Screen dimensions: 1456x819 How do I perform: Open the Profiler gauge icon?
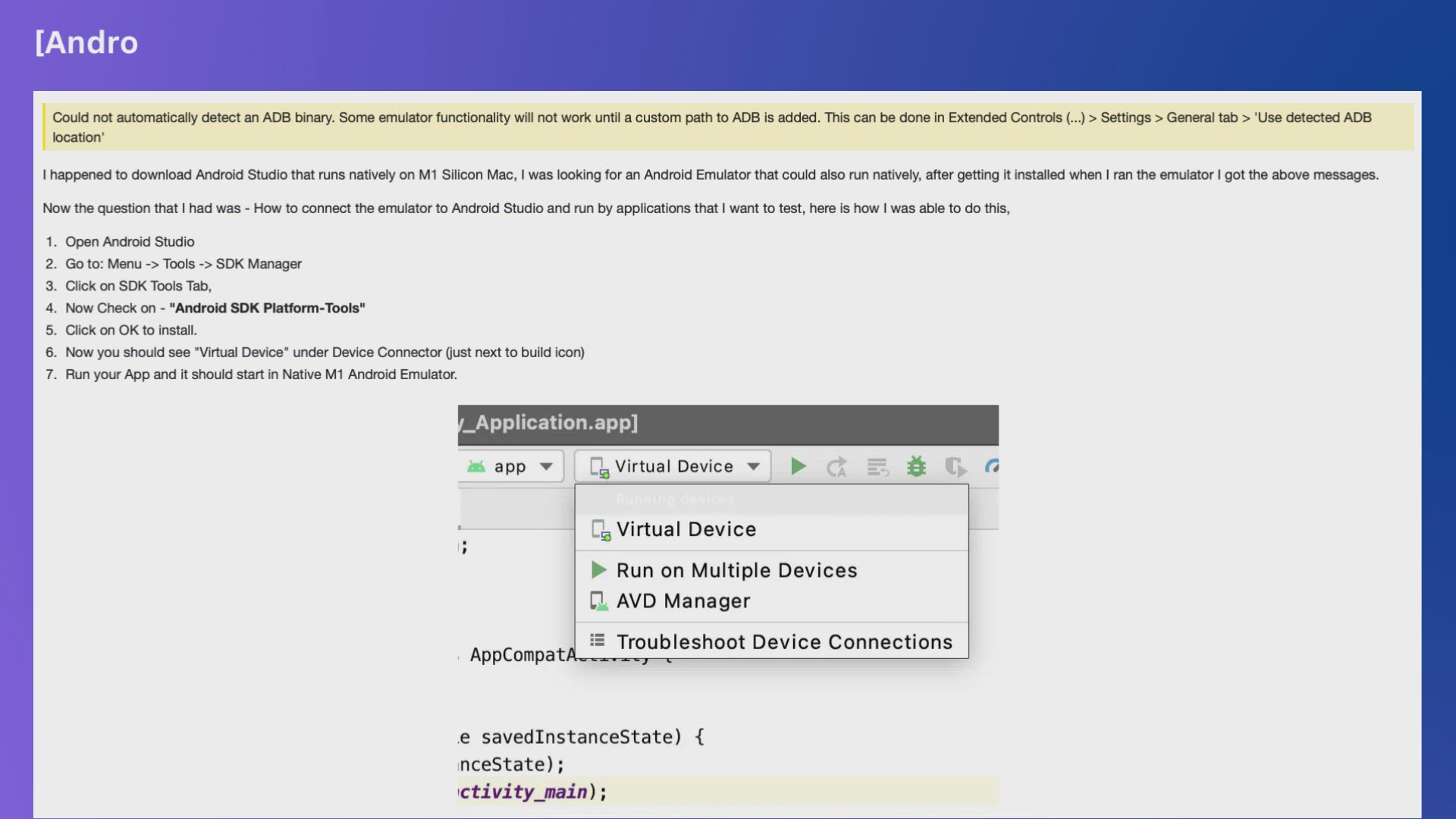pyautogui.click(x=991, y=466)
